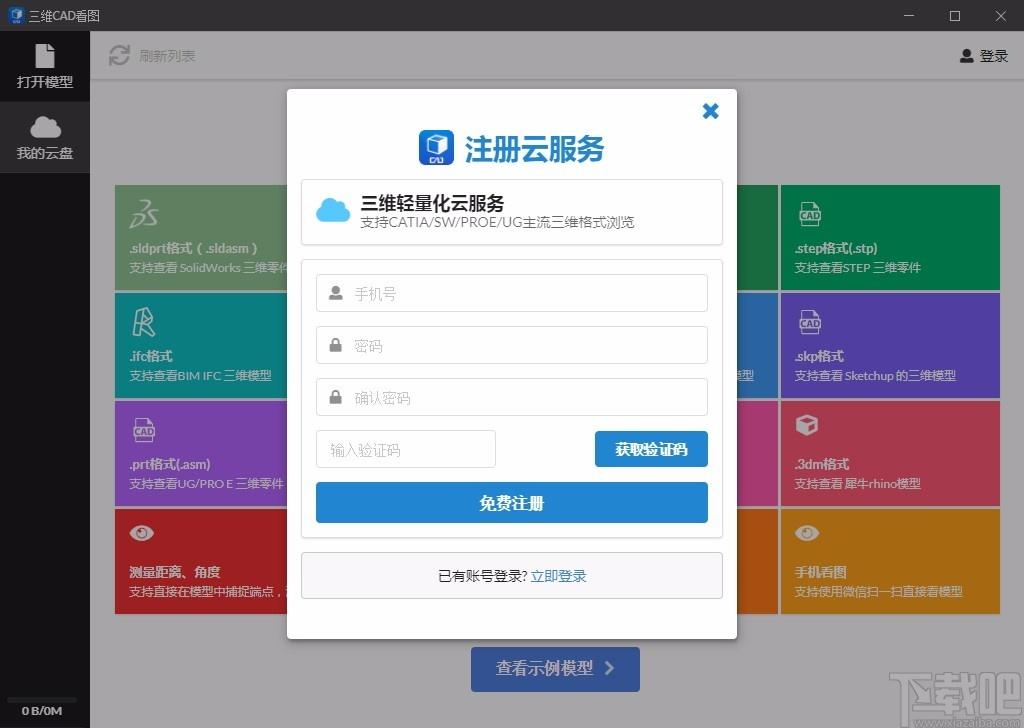
Task: Follow the 立即登录 link
Action: click(558, 576)
